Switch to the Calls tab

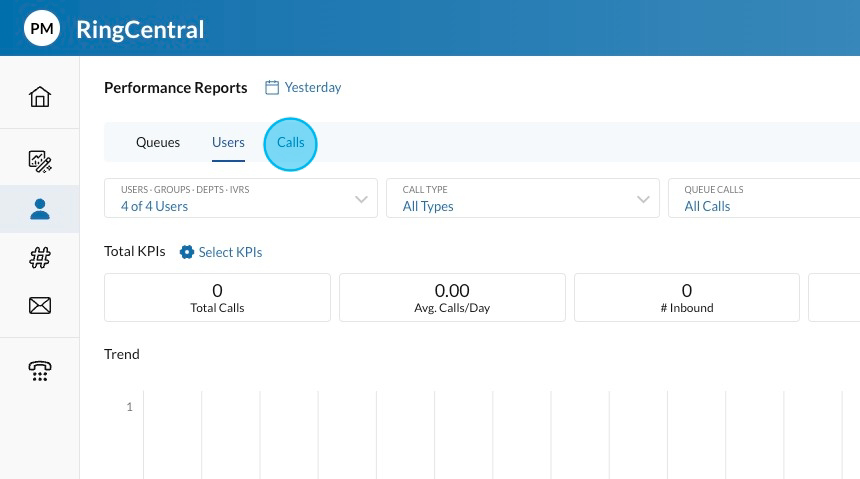[291, 142]
